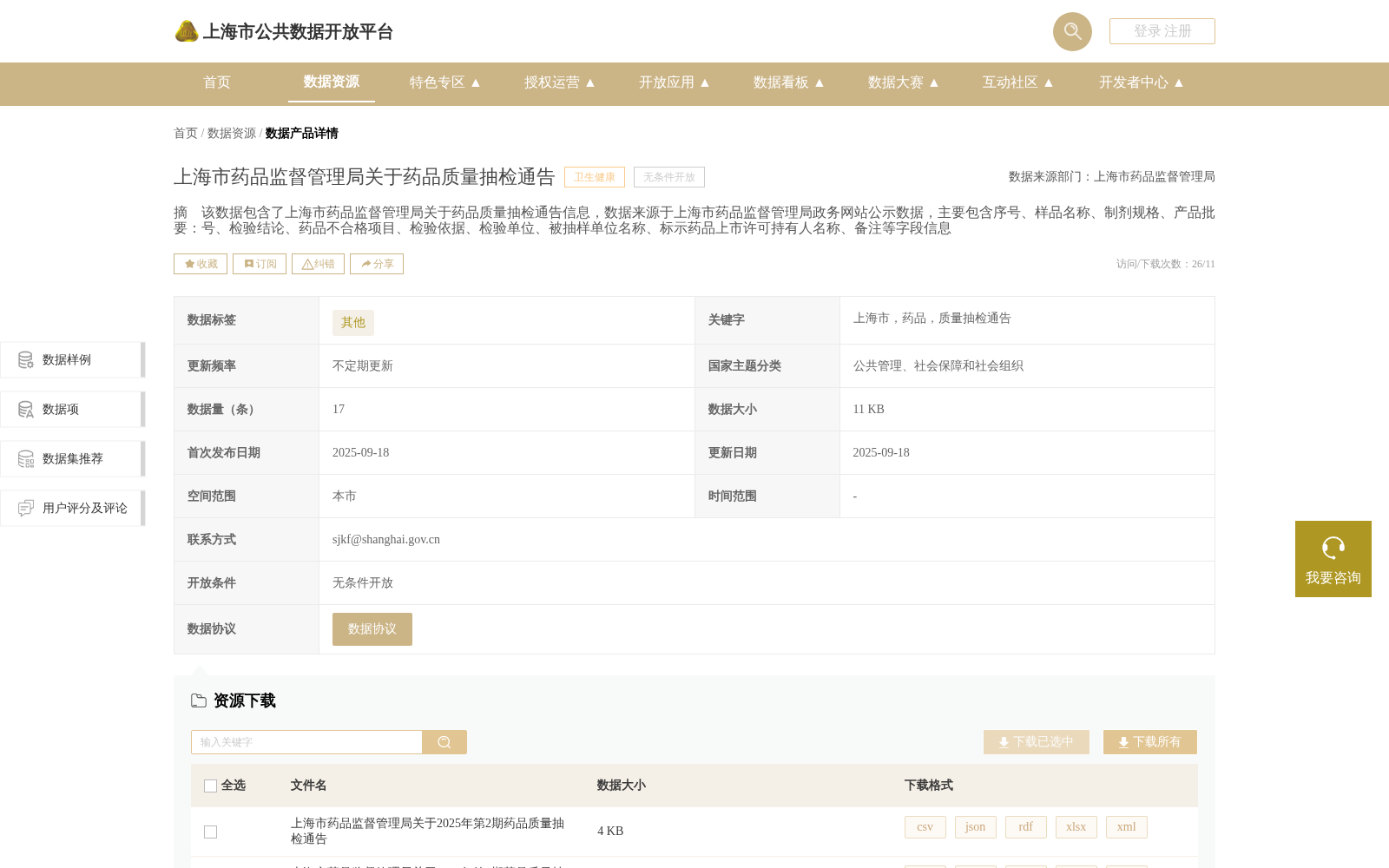This screenshot has width=1389, height=868.
Task: Open the 数据协议 agreement button
Action: click(372, 629)
